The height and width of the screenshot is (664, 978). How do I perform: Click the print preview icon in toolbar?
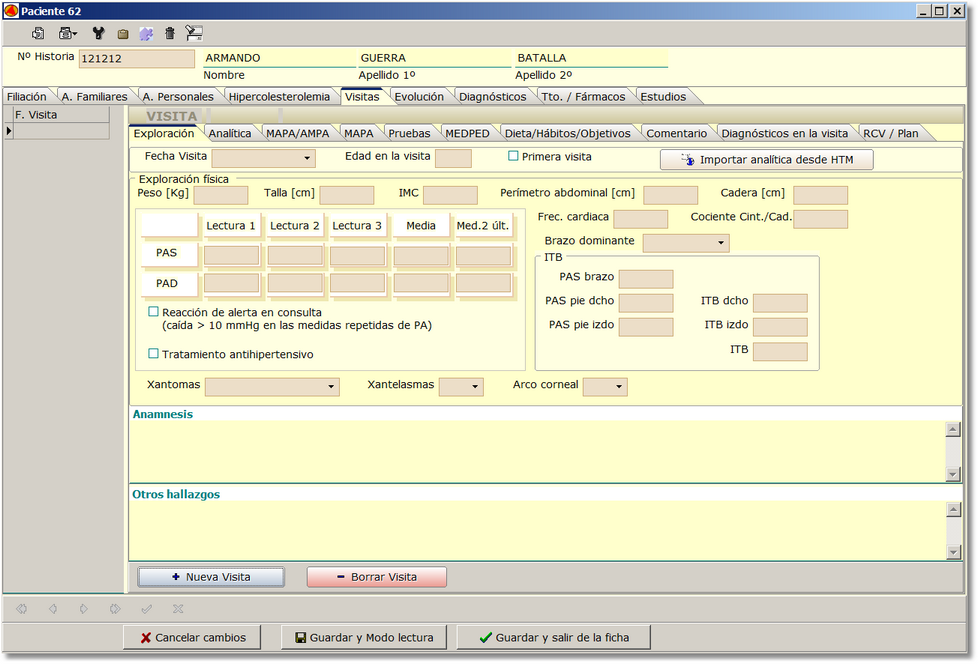point(38,34)
